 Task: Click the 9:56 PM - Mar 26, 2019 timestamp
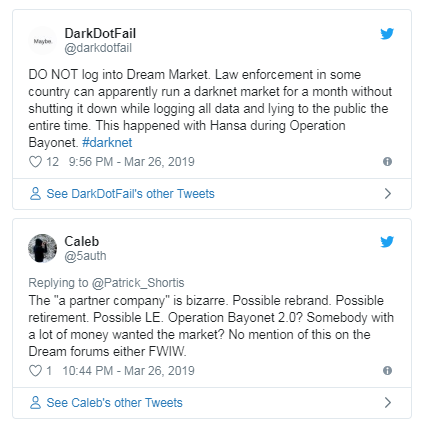pos(132,162)
